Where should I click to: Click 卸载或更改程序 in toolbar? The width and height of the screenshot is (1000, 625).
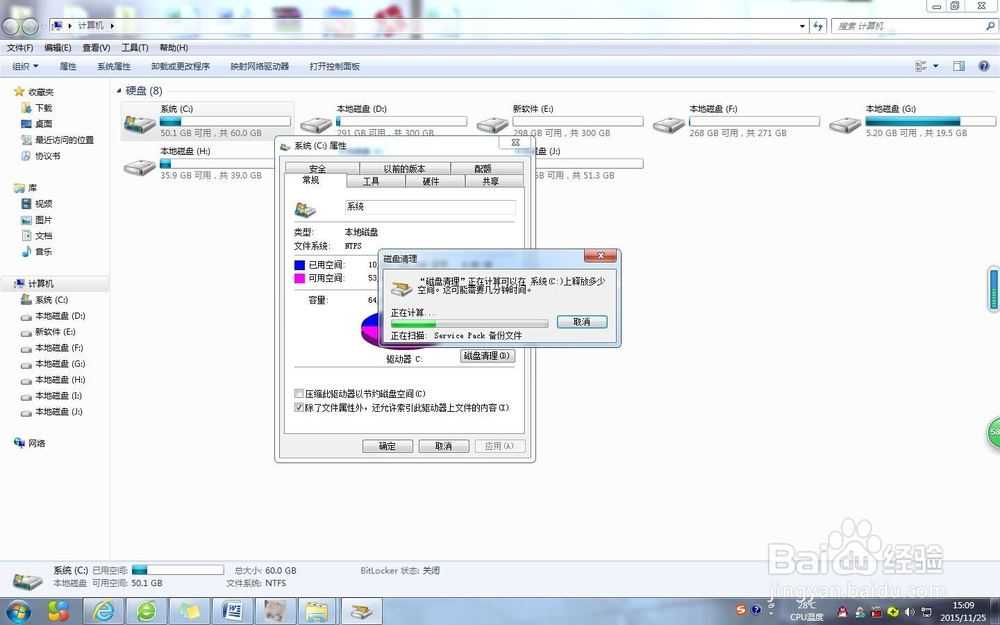tap(180, 66)
